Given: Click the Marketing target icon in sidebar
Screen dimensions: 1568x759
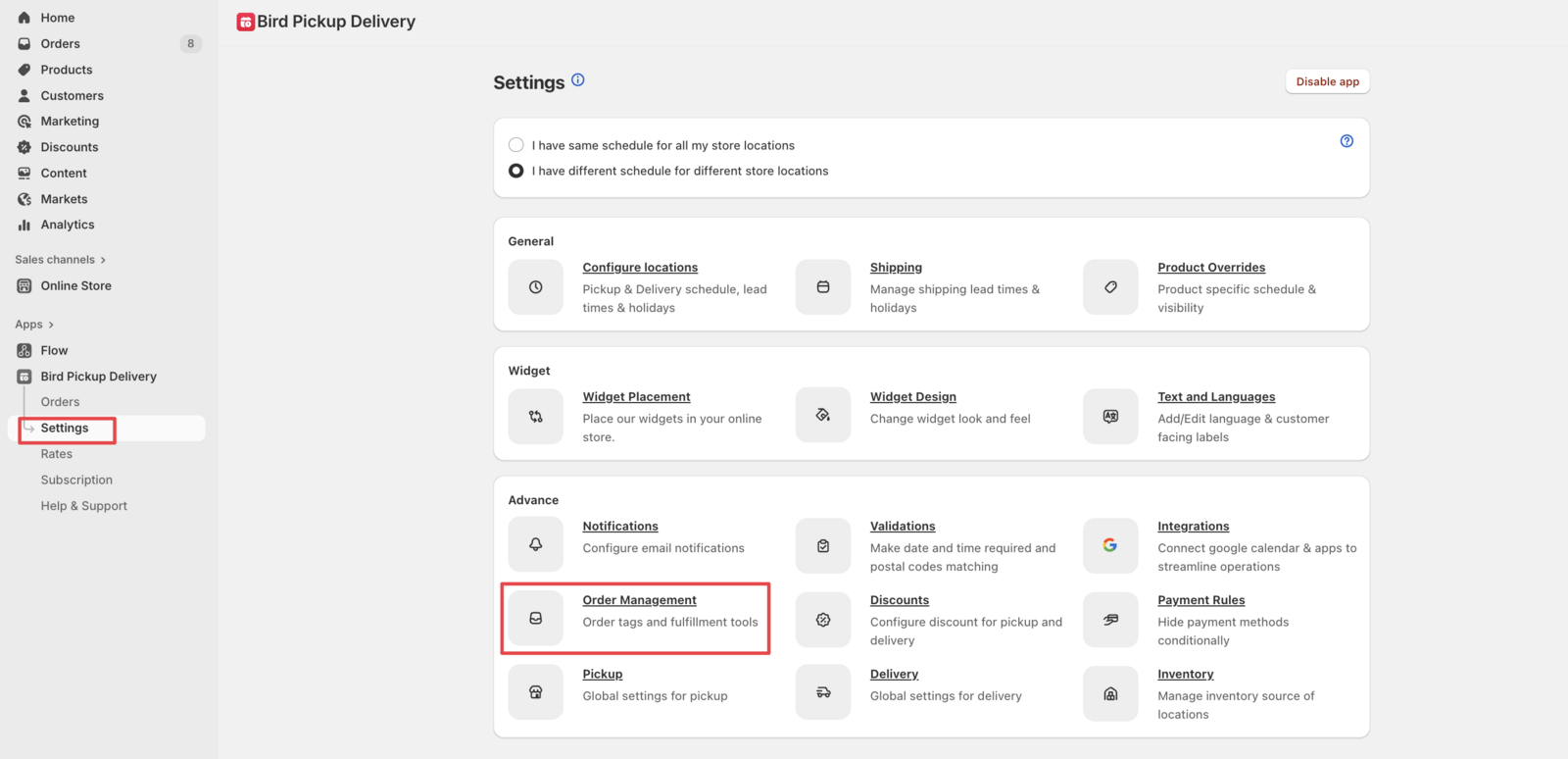Looking at the screenshot, I should click(24, 122).
